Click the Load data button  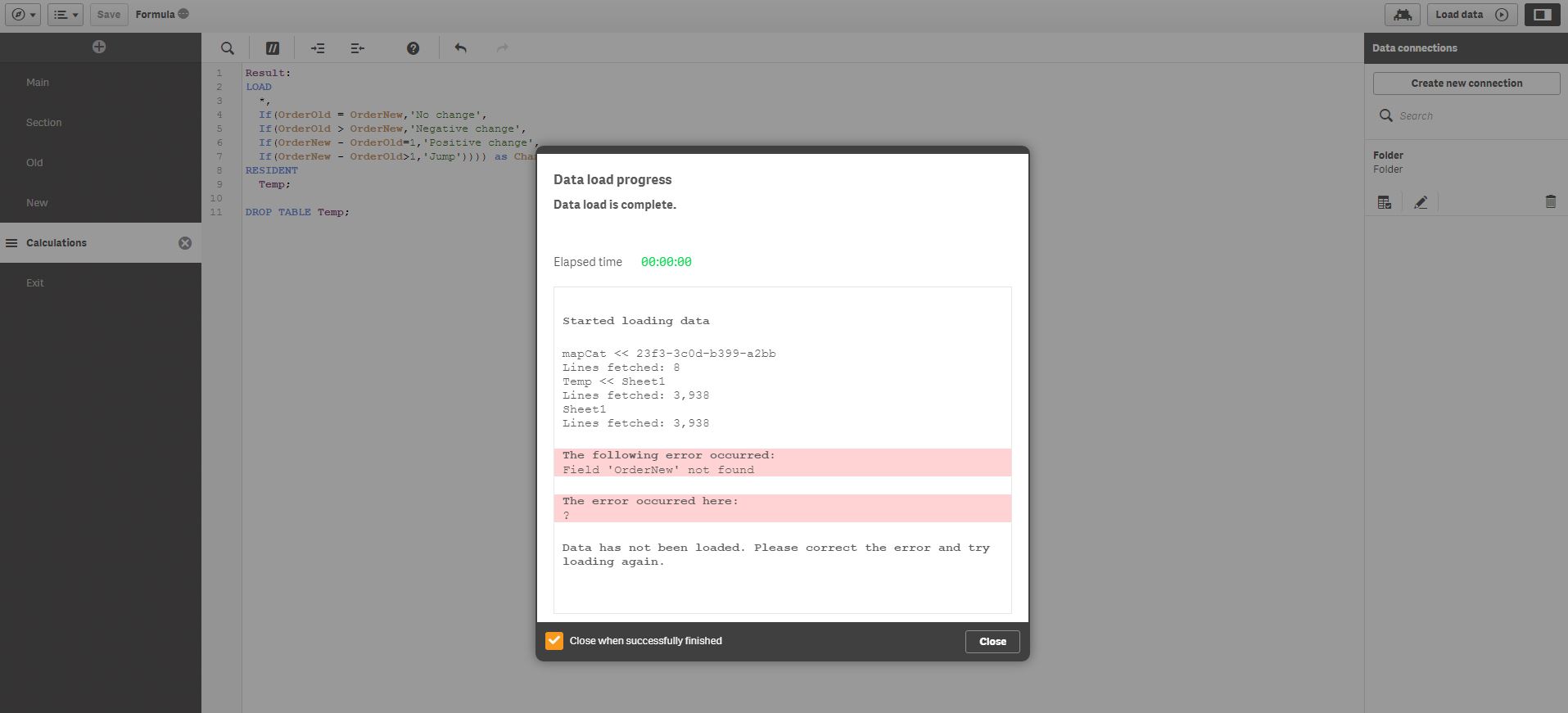[1472, 15]
